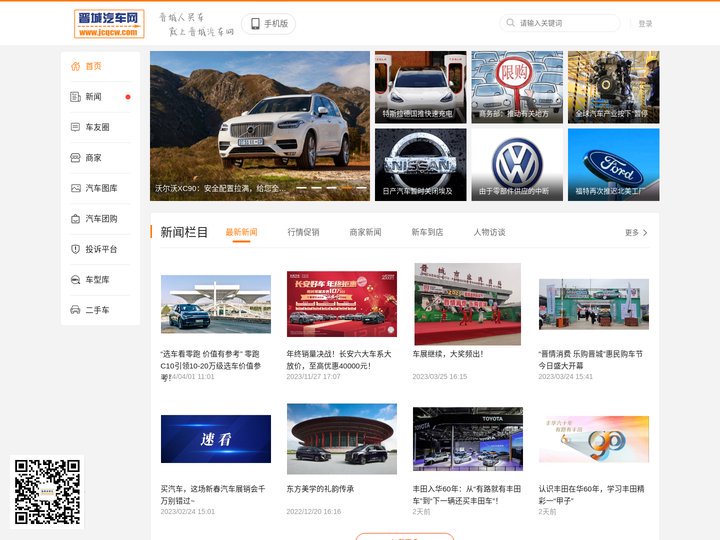Click the 登录 login link
Viewport: 720px width, 540px height.
[x=645, y=23]
